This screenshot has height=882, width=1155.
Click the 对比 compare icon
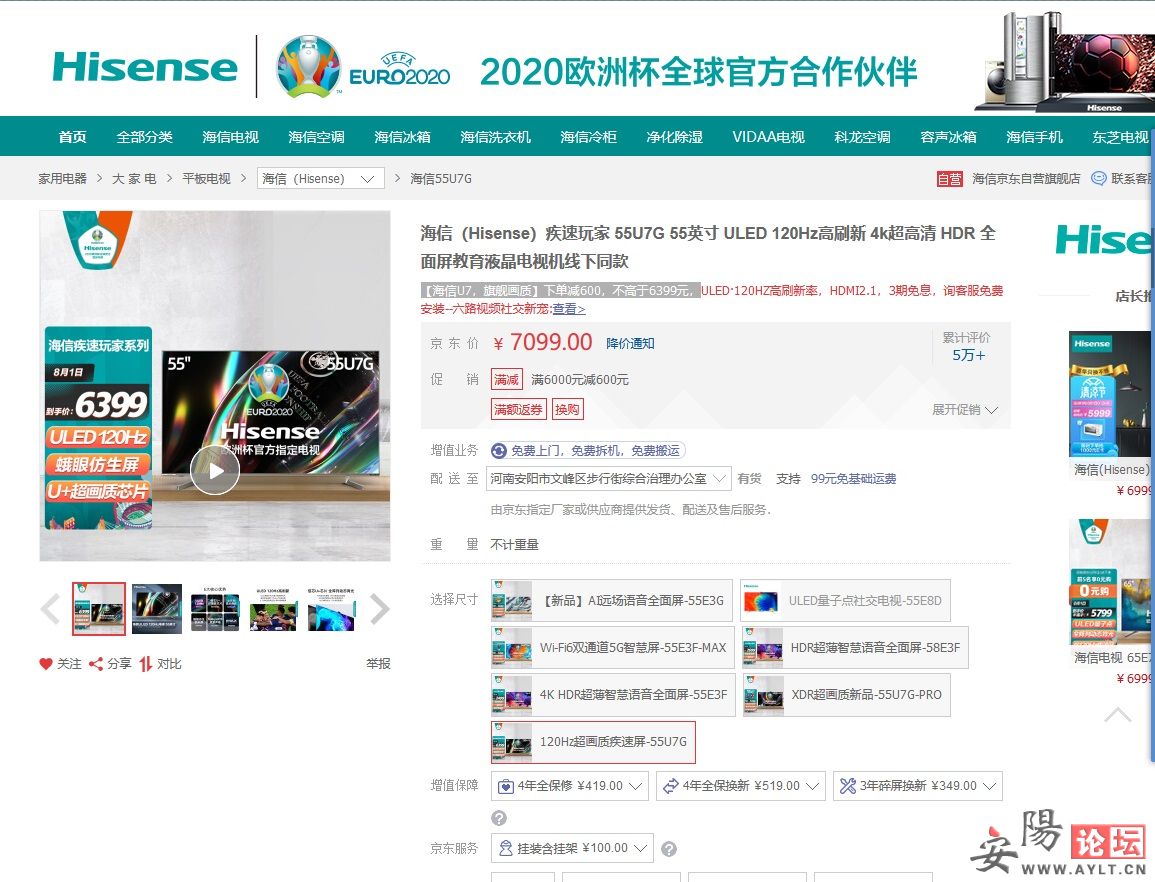(146, 664)
